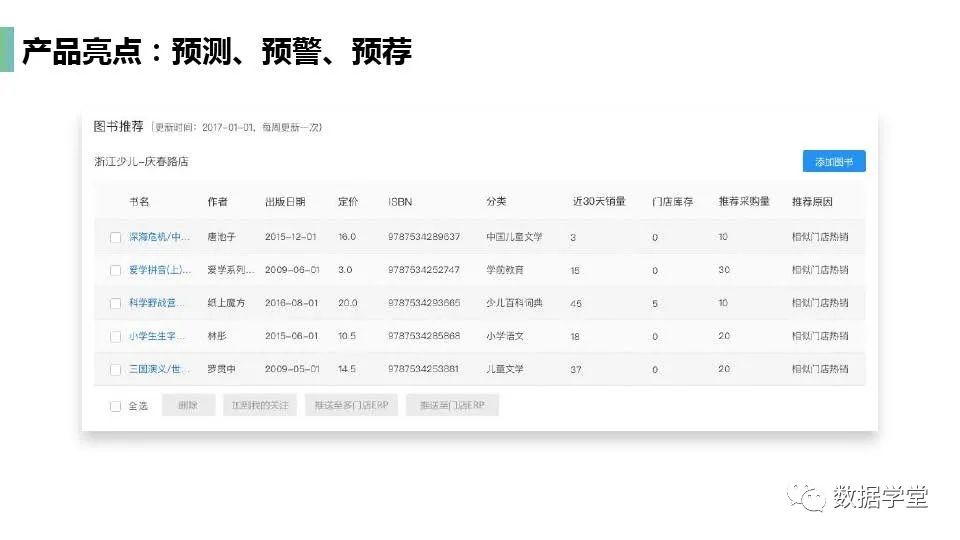This screenshot has width=960, height=540.
Task: Open the 深海危机 book title link
Action: (159, 237)
